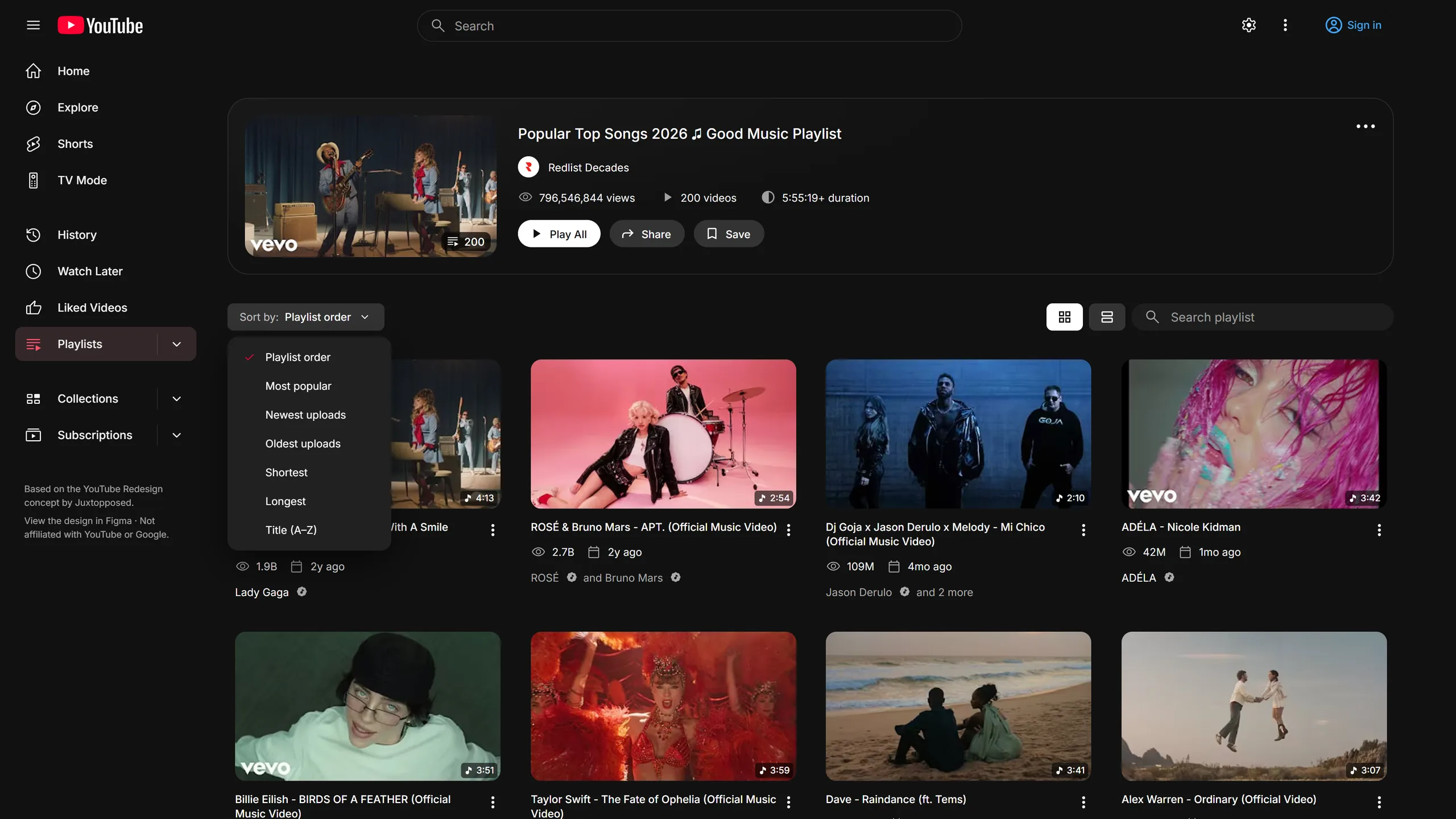Open the settings gear icon
The width and height of the screenshot is (1456, 819).
pos(1248,25)
